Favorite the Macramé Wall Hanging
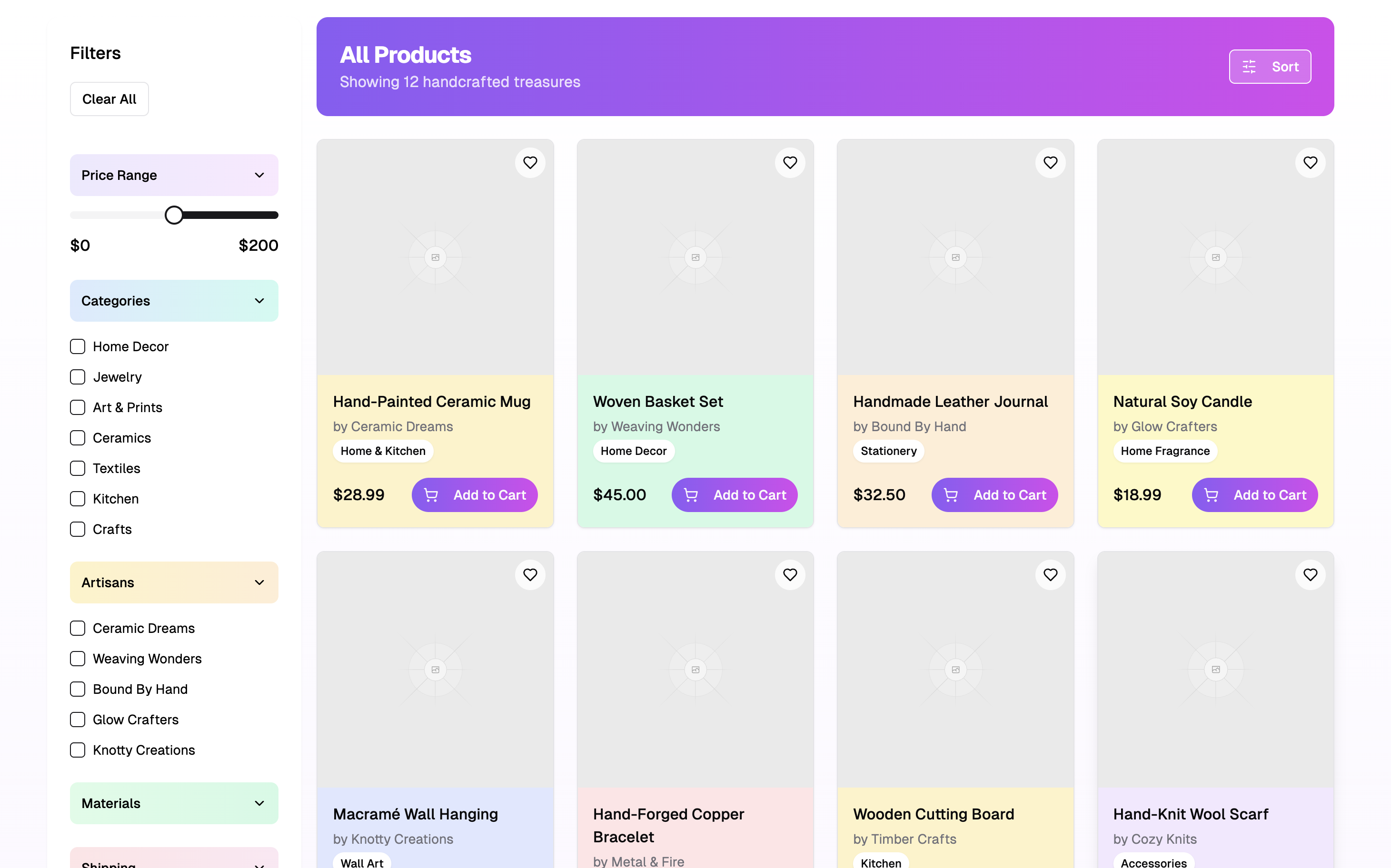Image resolution: width=1391 pixels, height=868 pixels. 529,575
